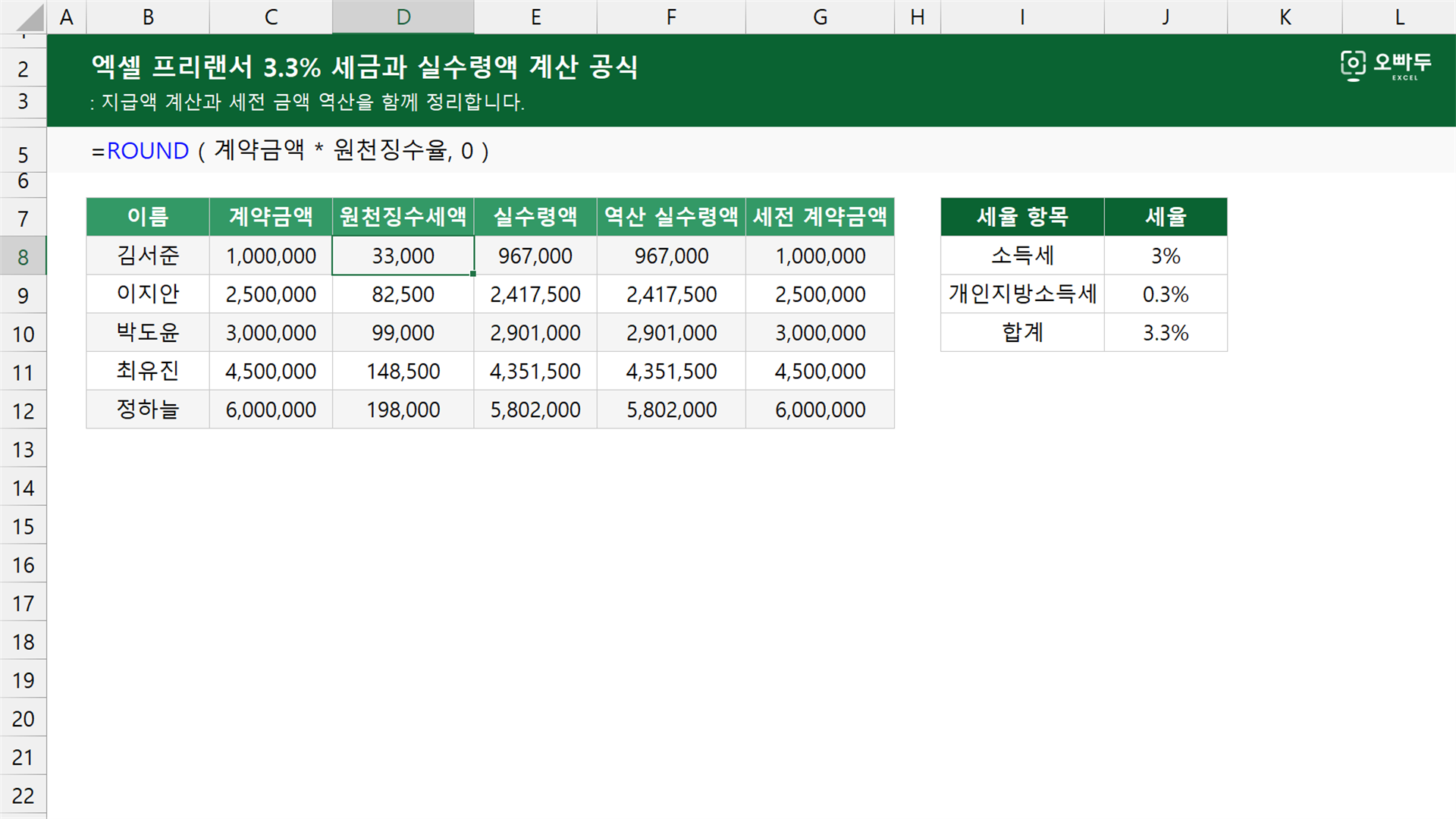Viewport: 1456px width, 819px height.
Task: Select row 8 header
Action: pyautogui.click(x=23, y=256)
